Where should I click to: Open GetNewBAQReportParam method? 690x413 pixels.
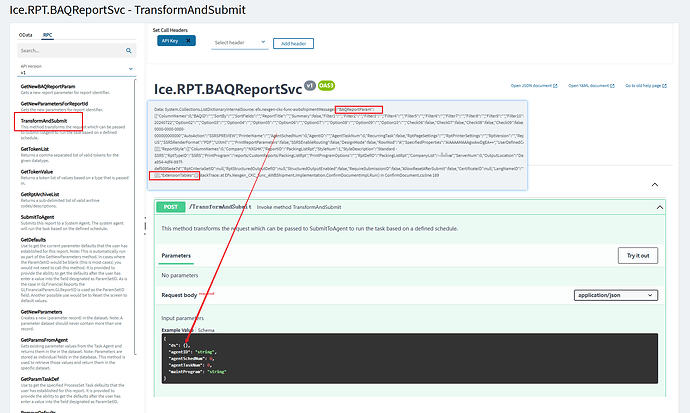(48, 87)
